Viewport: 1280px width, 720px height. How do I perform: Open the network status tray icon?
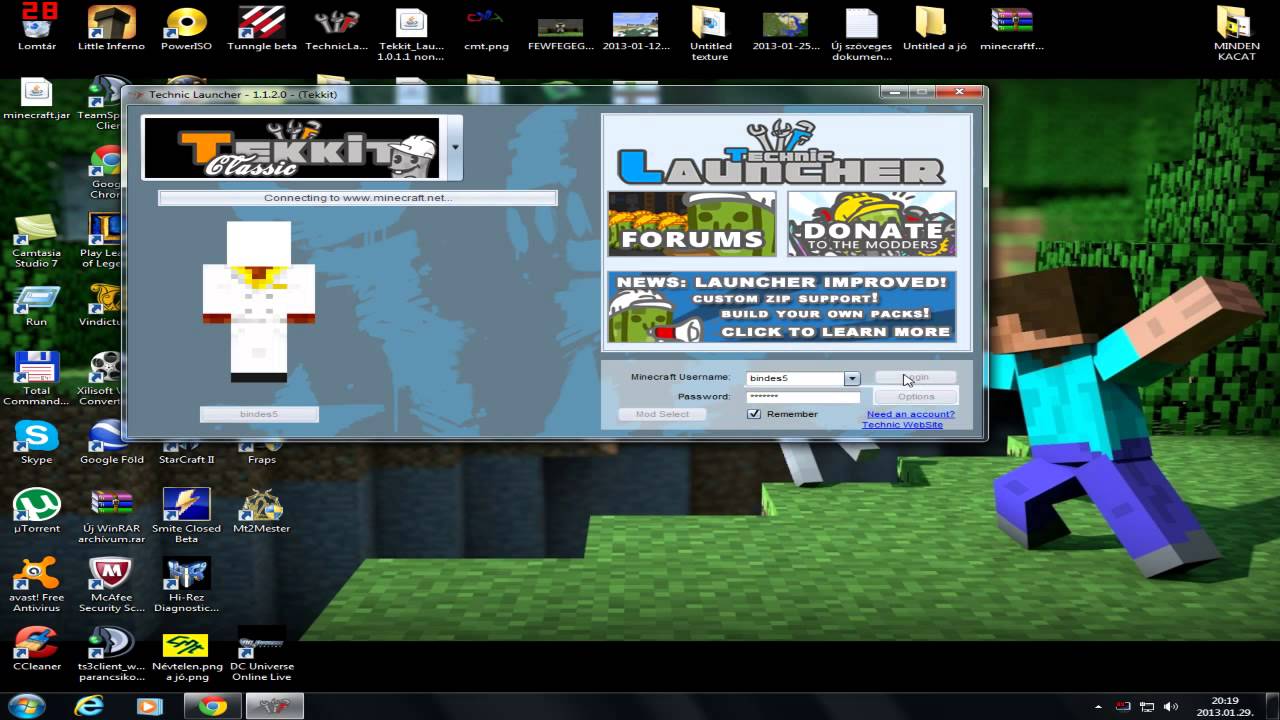tap(1147, 706)
